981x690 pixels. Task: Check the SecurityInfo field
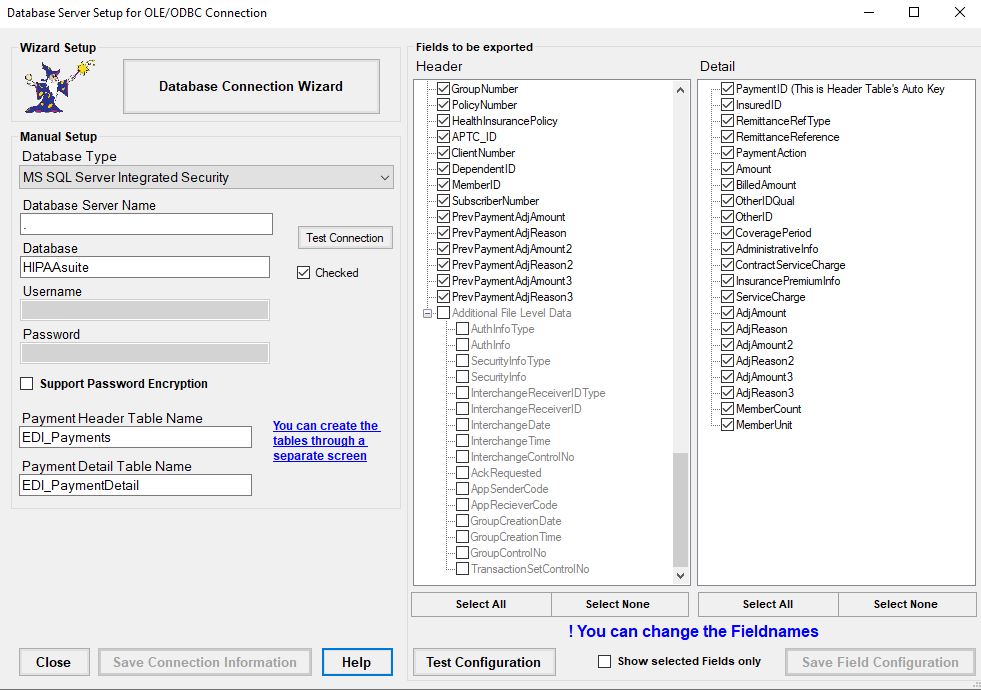tap(462, 377)
